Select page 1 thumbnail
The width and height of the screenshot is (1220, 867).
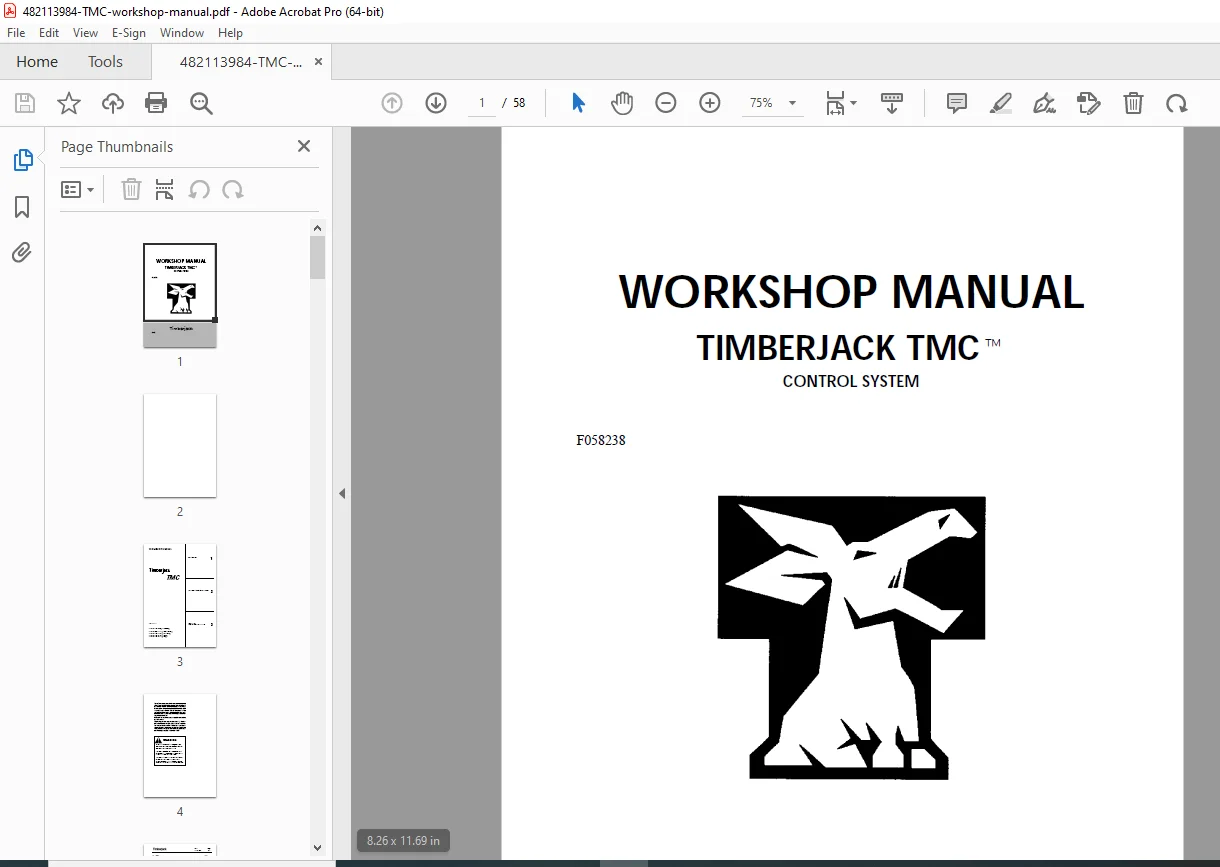click(x=180, y=295)
